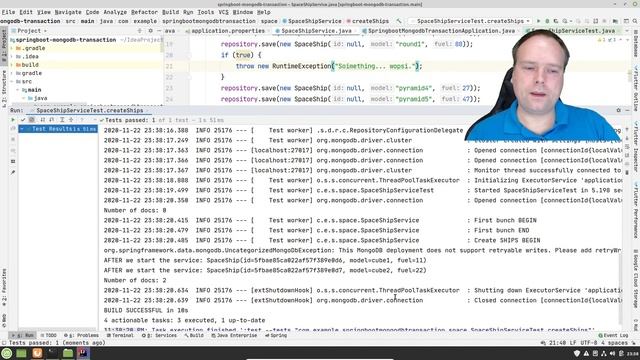640x360 pixels.
Task: Open the Services tool window
Action: tap(159, 336)
